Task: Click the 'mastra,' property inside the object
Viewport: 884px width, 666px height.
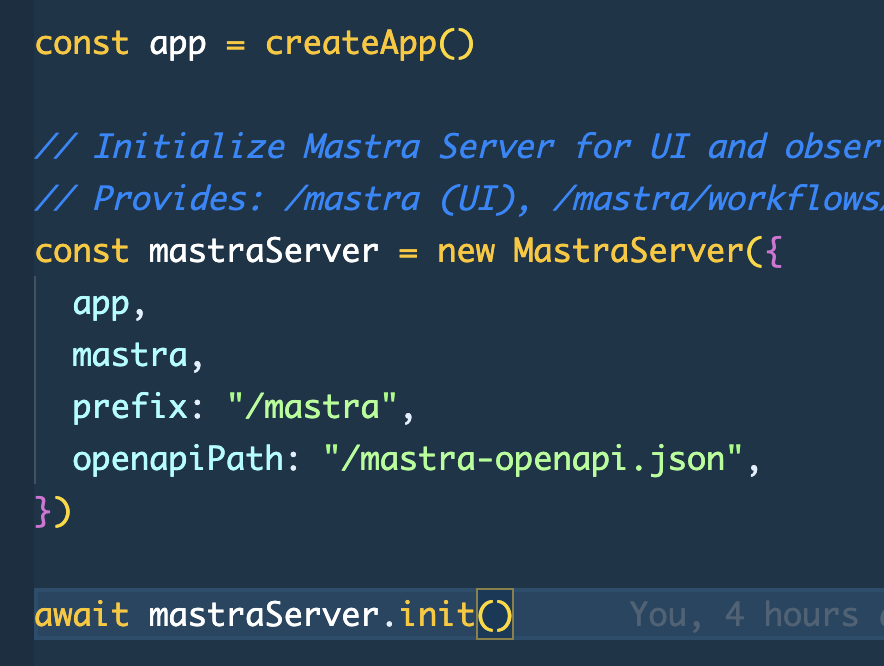Action: tap(138, 356)
